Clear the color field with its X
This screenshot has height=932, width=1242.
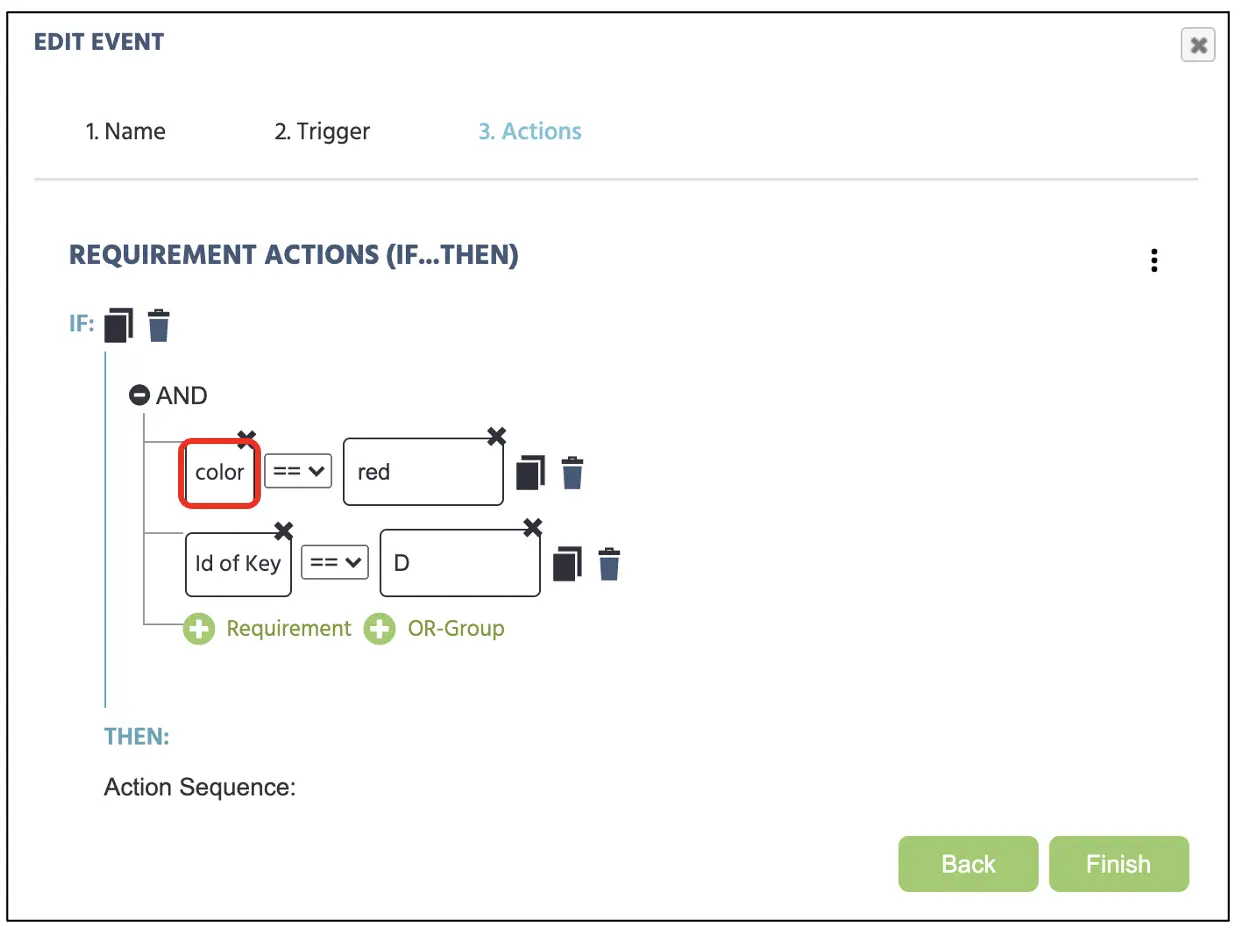pos(246,437)
